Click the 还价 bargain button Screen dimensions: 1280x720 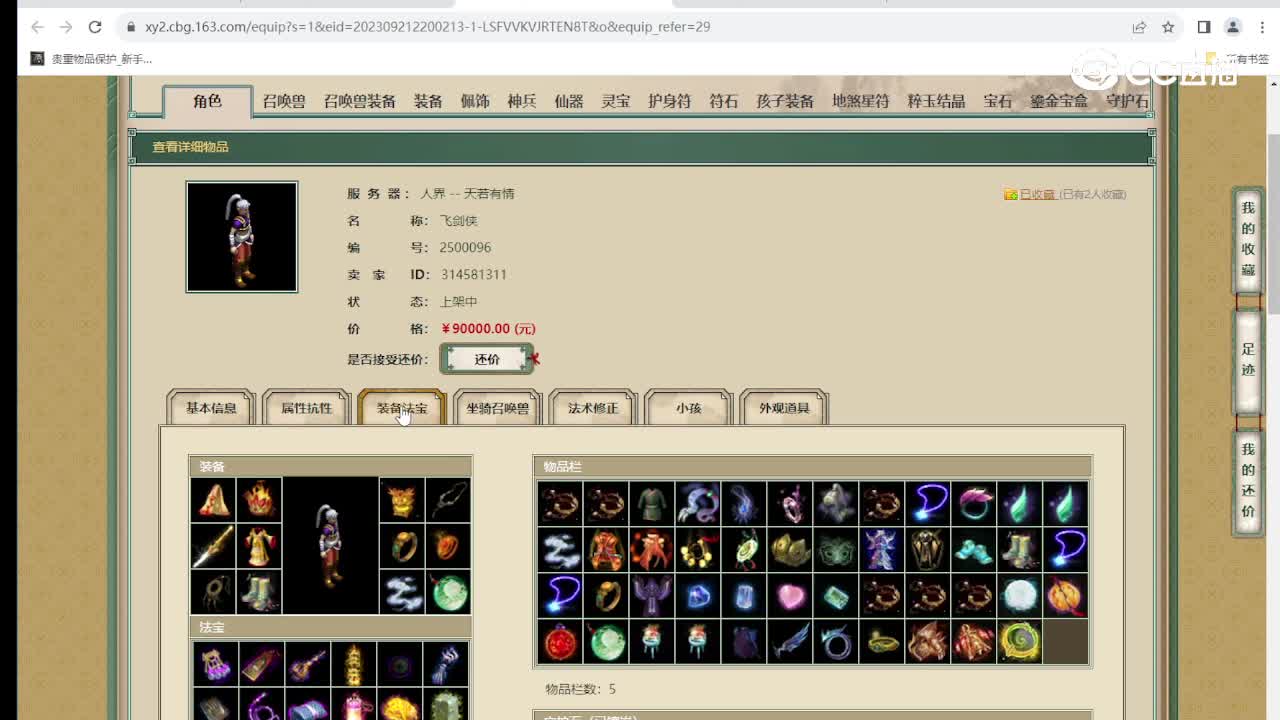pos(487,359)
